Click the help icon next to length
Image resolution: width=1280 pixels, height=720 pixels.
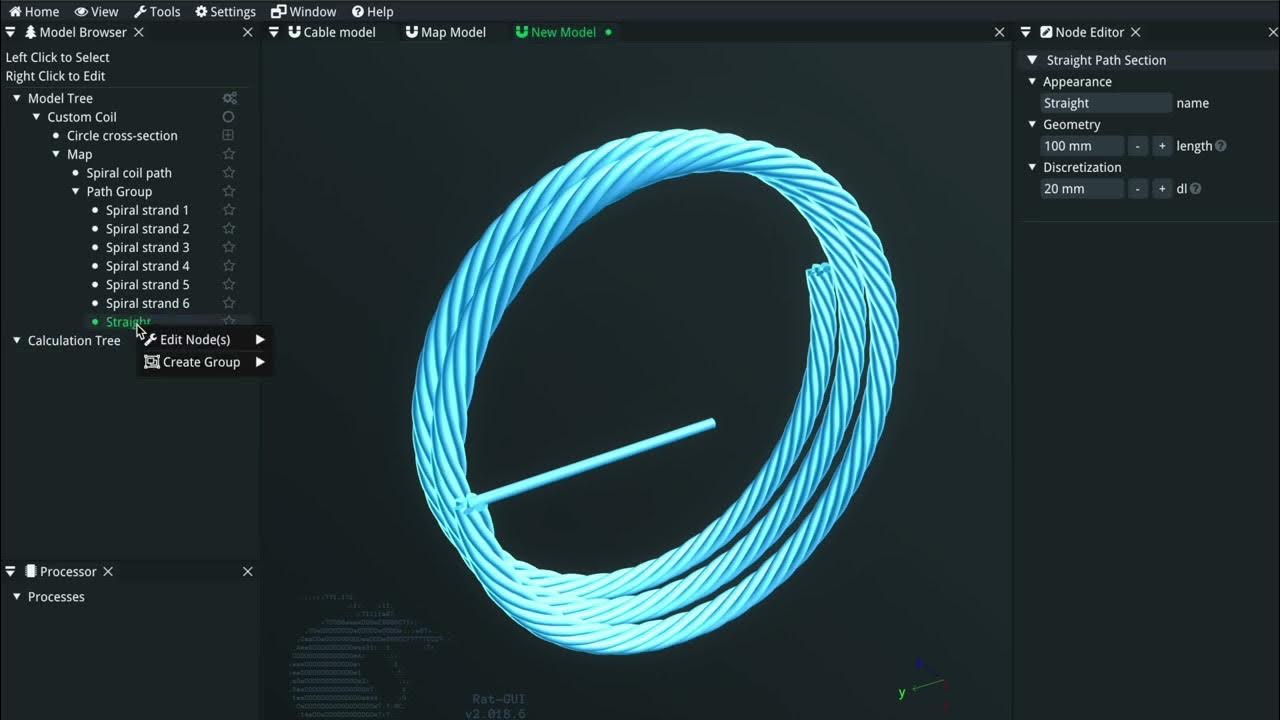pos(1221,146)
